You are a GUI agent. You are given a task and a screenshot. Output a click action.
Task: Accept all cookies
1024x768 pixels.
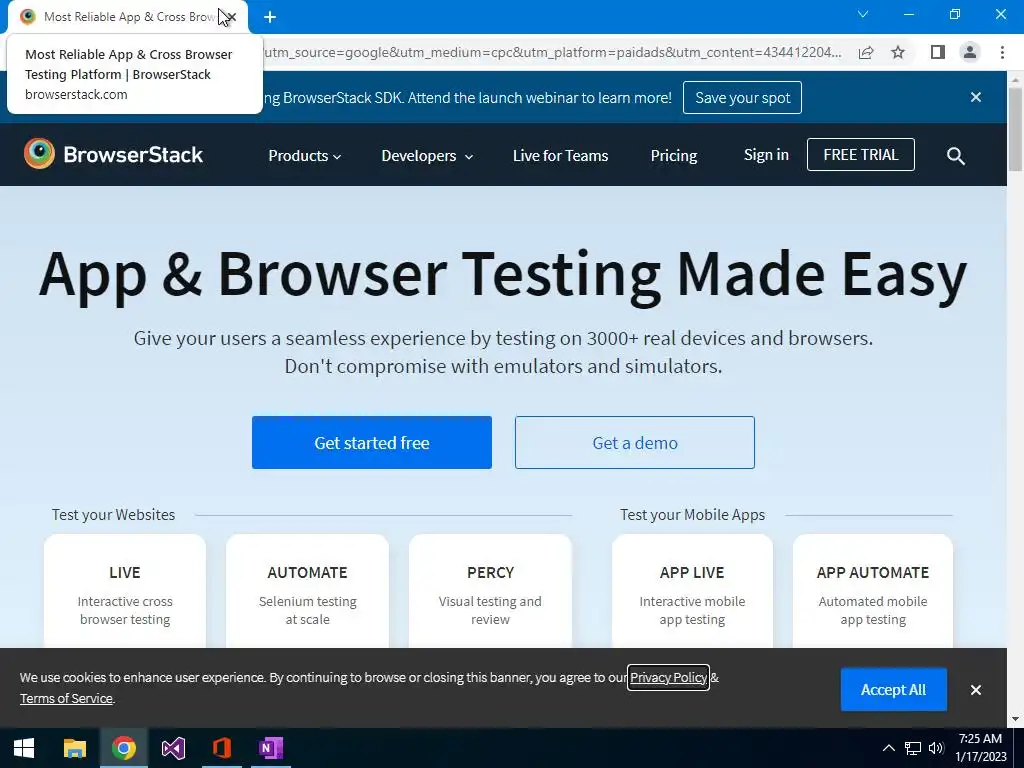pos(893,690)
